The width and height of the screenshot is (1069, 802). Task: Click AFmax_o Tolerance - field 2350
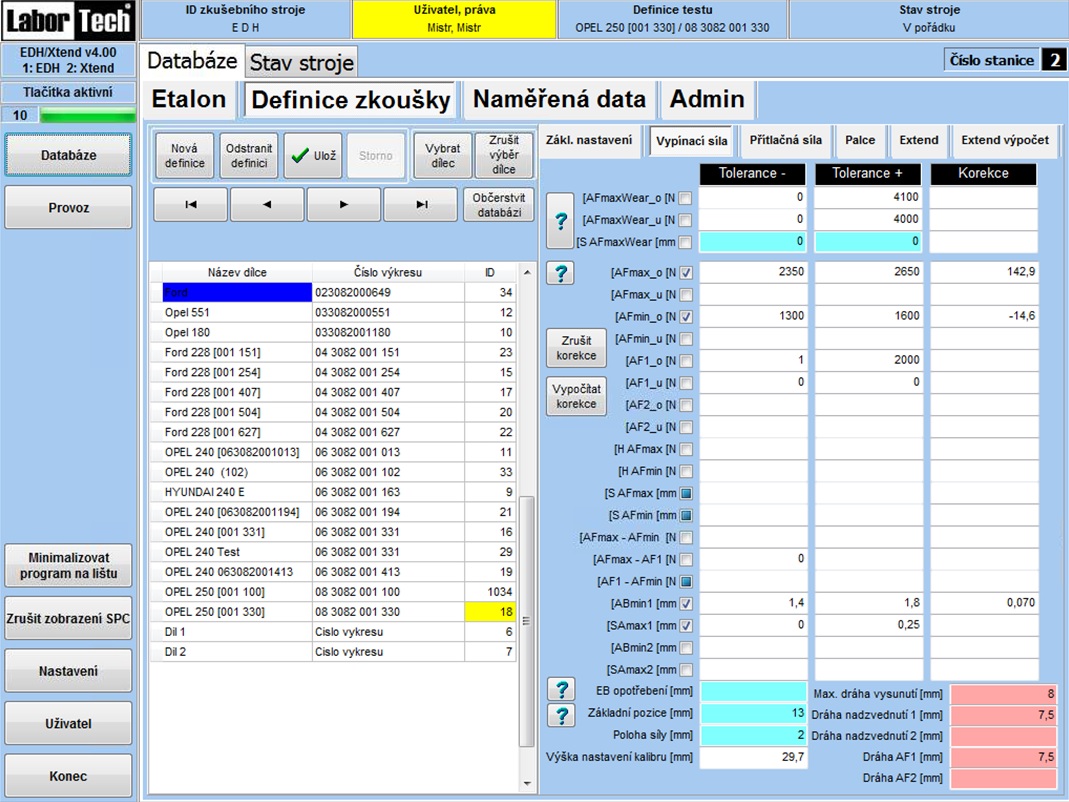pyautogui.click(x=753, y=272)
